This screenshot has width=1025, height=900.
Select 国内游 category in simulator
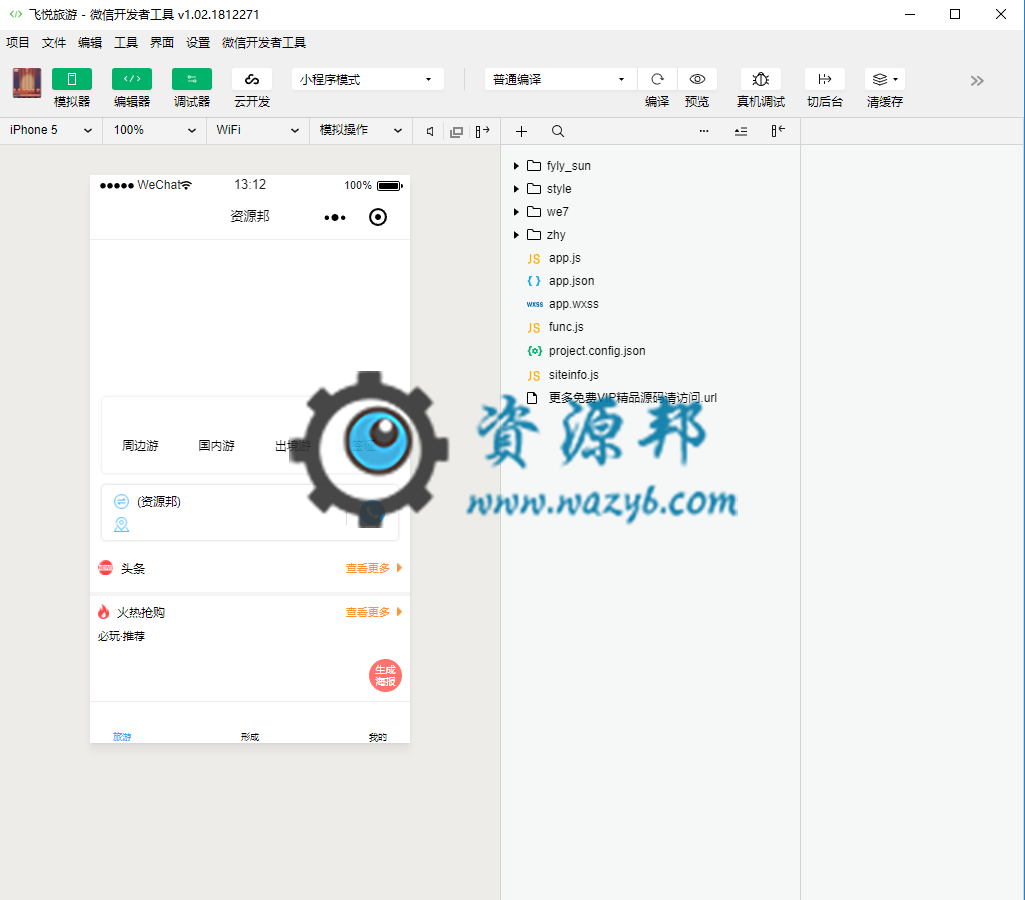216,446
